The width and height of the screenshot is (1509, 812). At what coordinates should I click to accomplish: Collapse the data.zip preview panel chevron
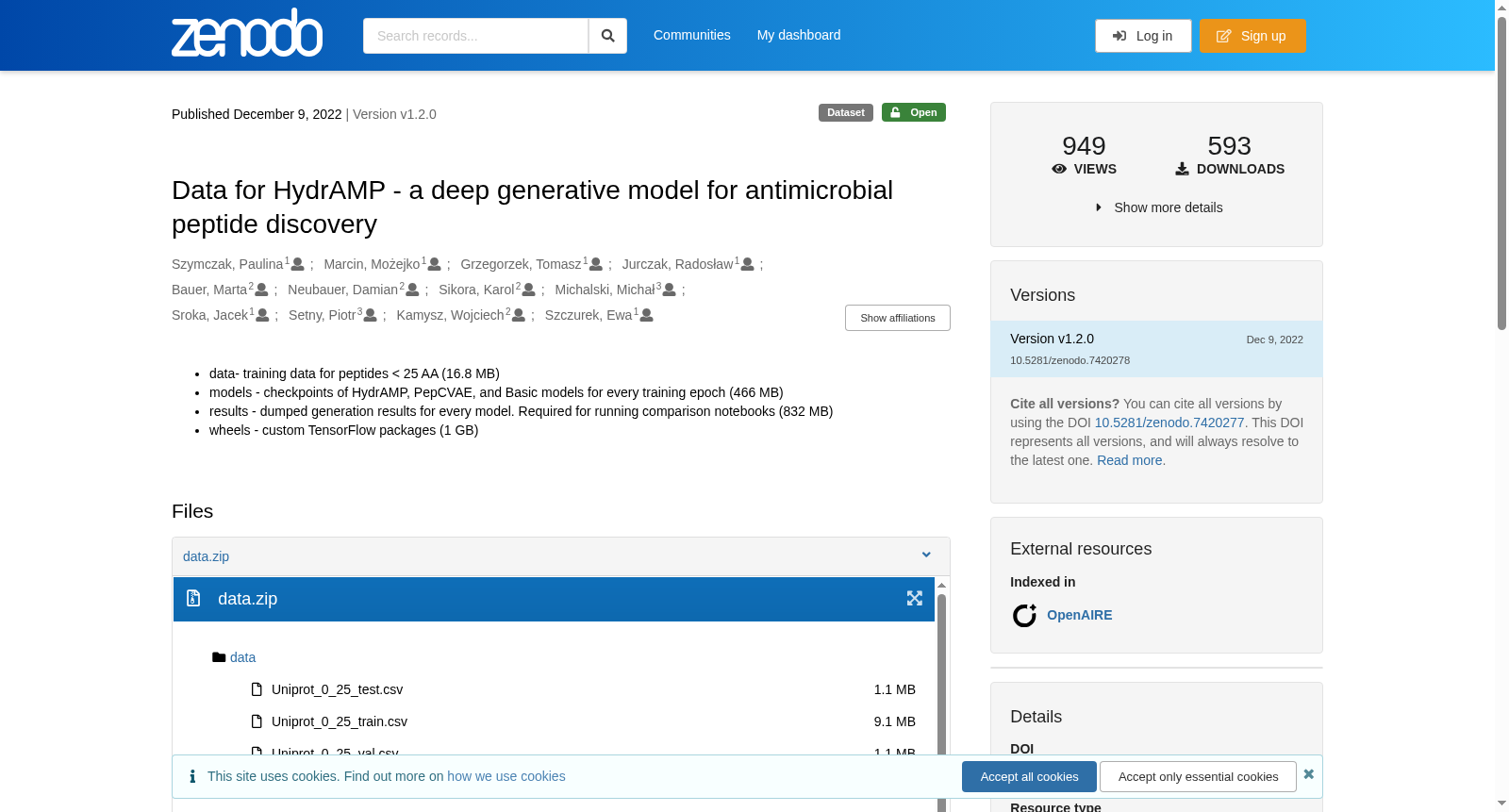click(926, 555)
